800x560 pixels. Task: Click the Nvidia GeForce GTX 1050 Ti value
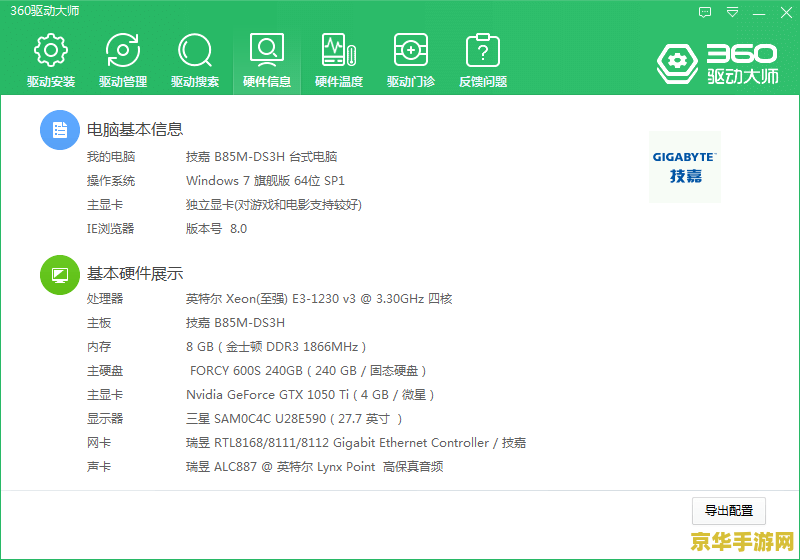(x=310, y=395)
